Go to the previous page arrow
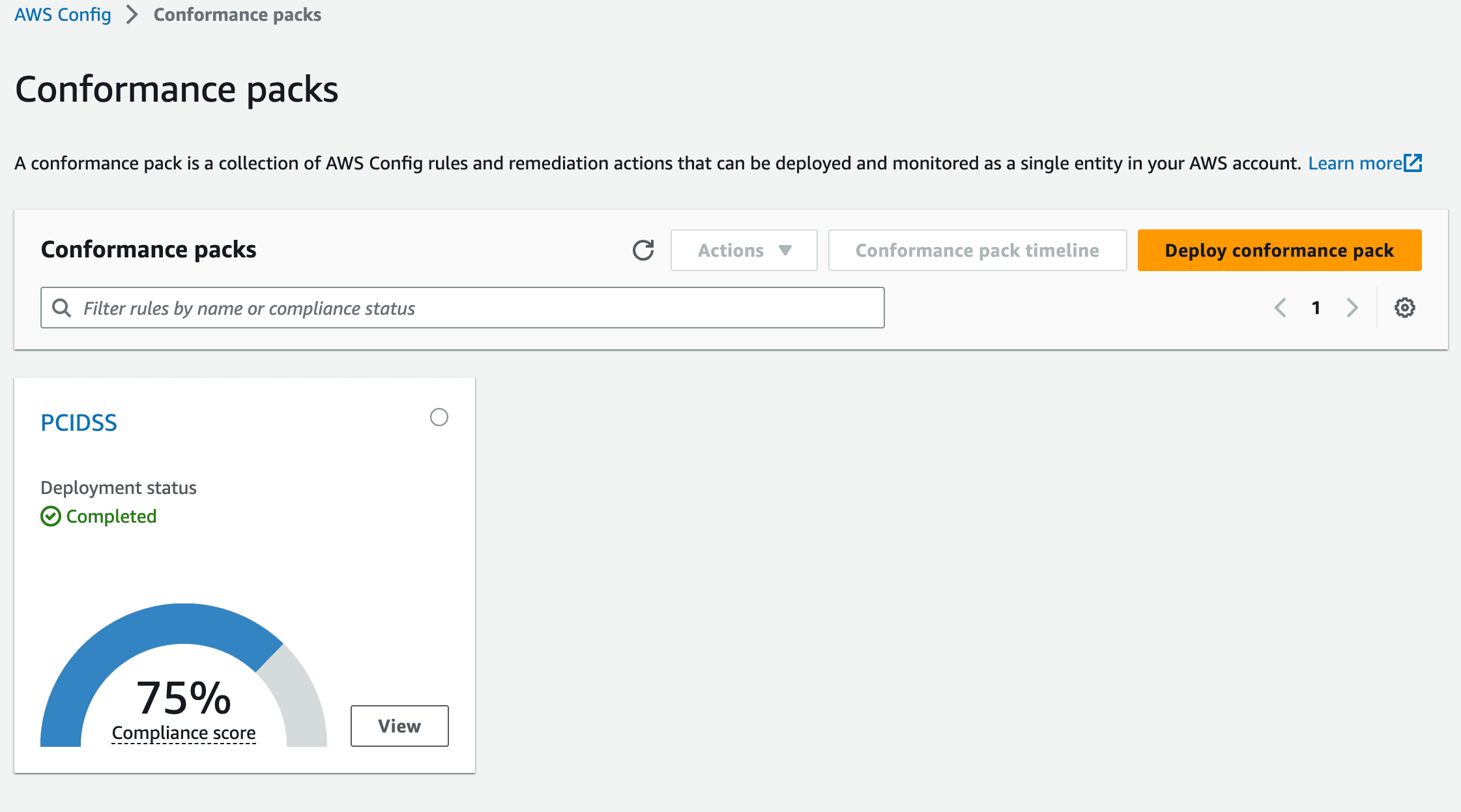Image resolution: width=1461 pixels, height=812 pixels. pyautogui.click(x=1280, y=308)
